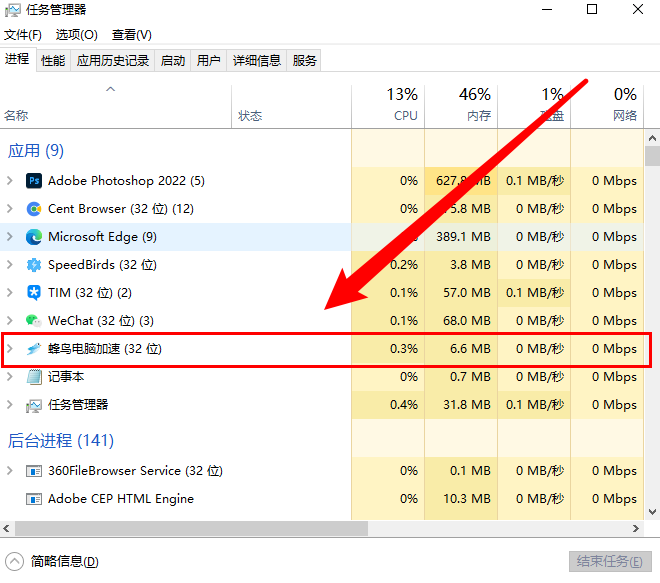Expand the Adobe Photoshop 2022 process group
Screen dimensions: 660x583
pyautogui.click(x=10, y=181)
